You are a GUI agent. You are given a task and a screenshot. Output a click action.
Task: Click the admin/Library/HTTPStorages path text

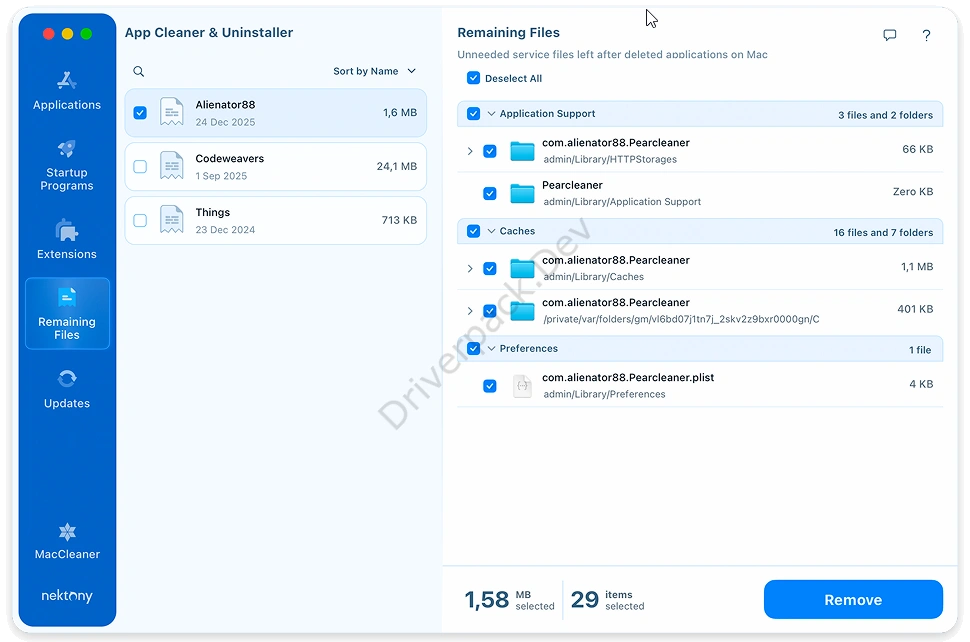point(610,160)
